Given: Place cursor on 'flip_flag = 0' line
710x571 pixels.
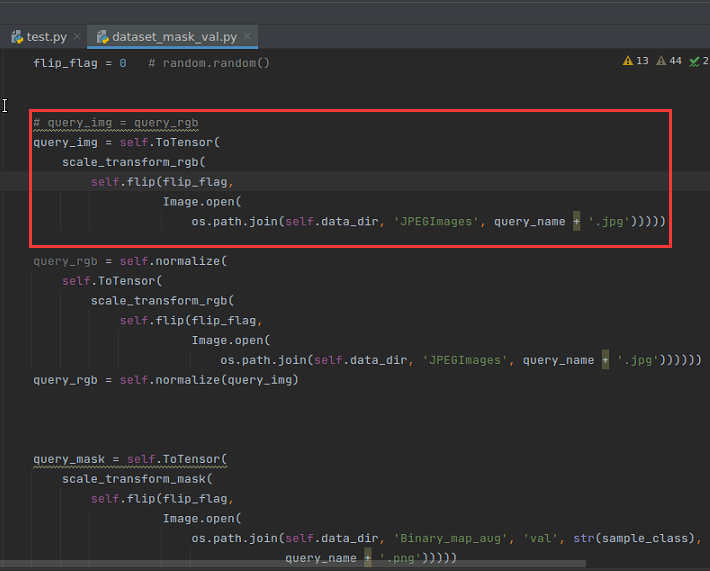Looking at the screenshot, I should tap(80, 63).
